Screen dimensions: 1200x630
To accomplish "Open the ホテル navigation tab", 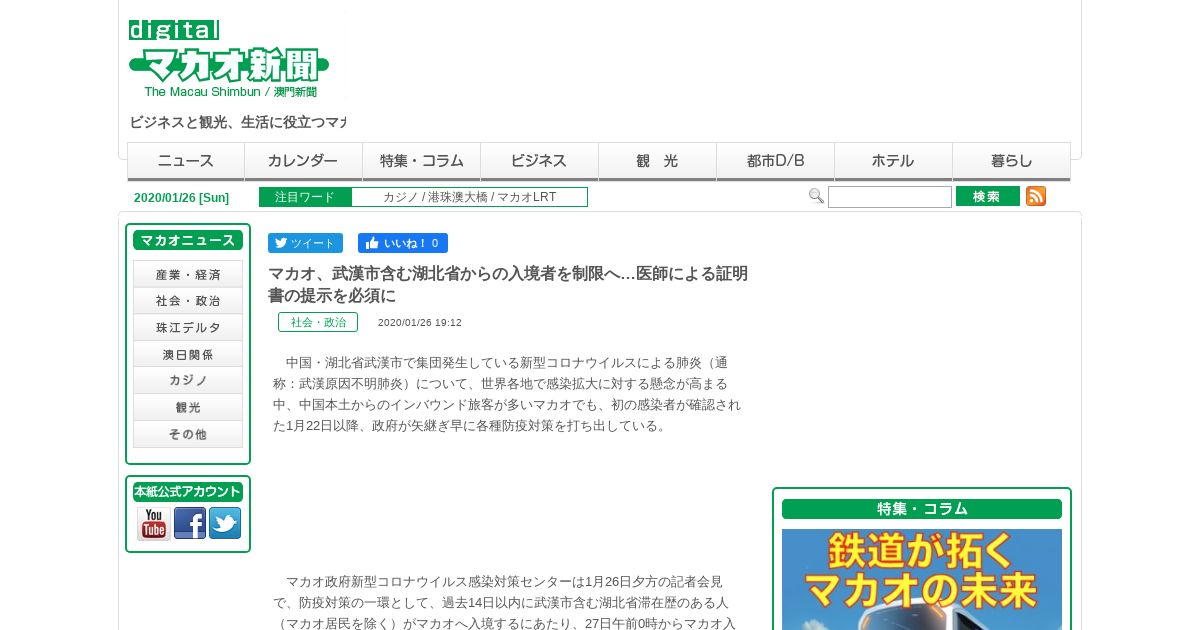I will point(894,161).
